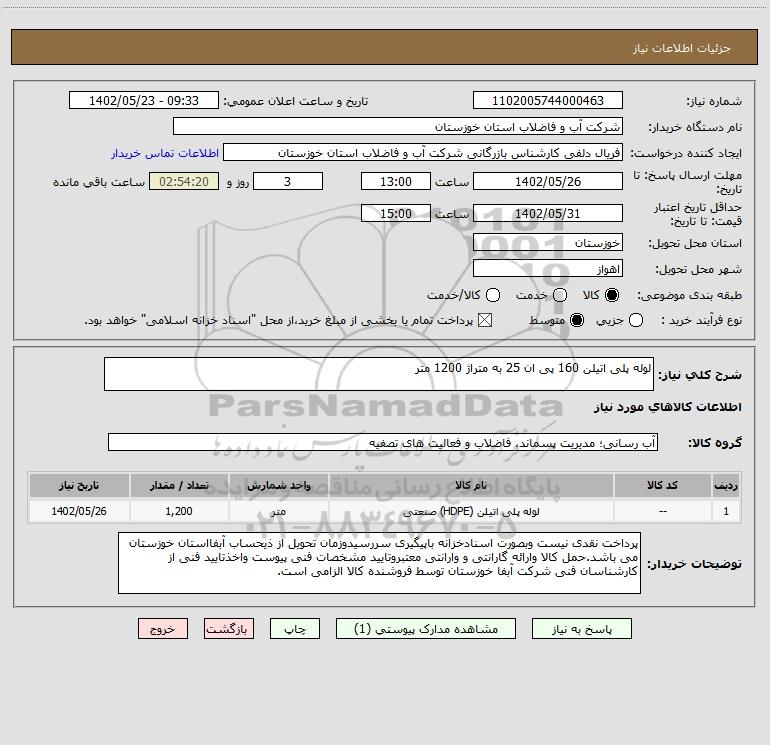Screen dimensions: 770x745
Task: Select the جزیی purchase type radio
Action: 636,320
